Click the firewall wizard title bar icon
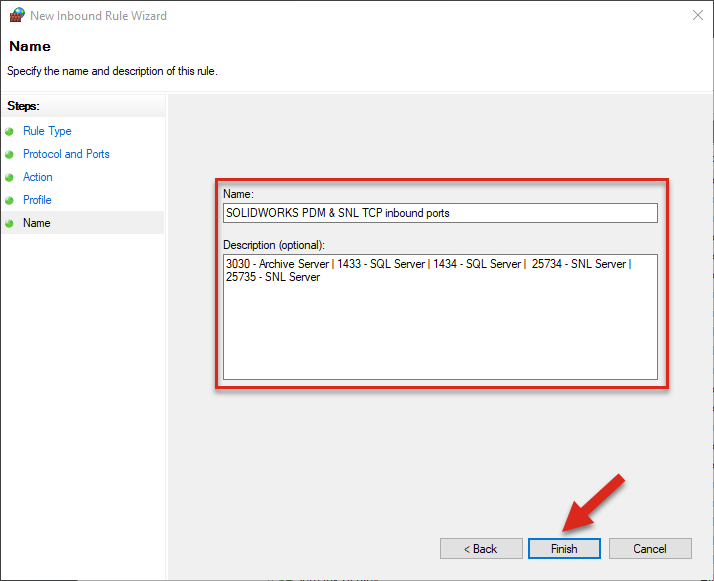714x581 pixels. coord(17,15)
